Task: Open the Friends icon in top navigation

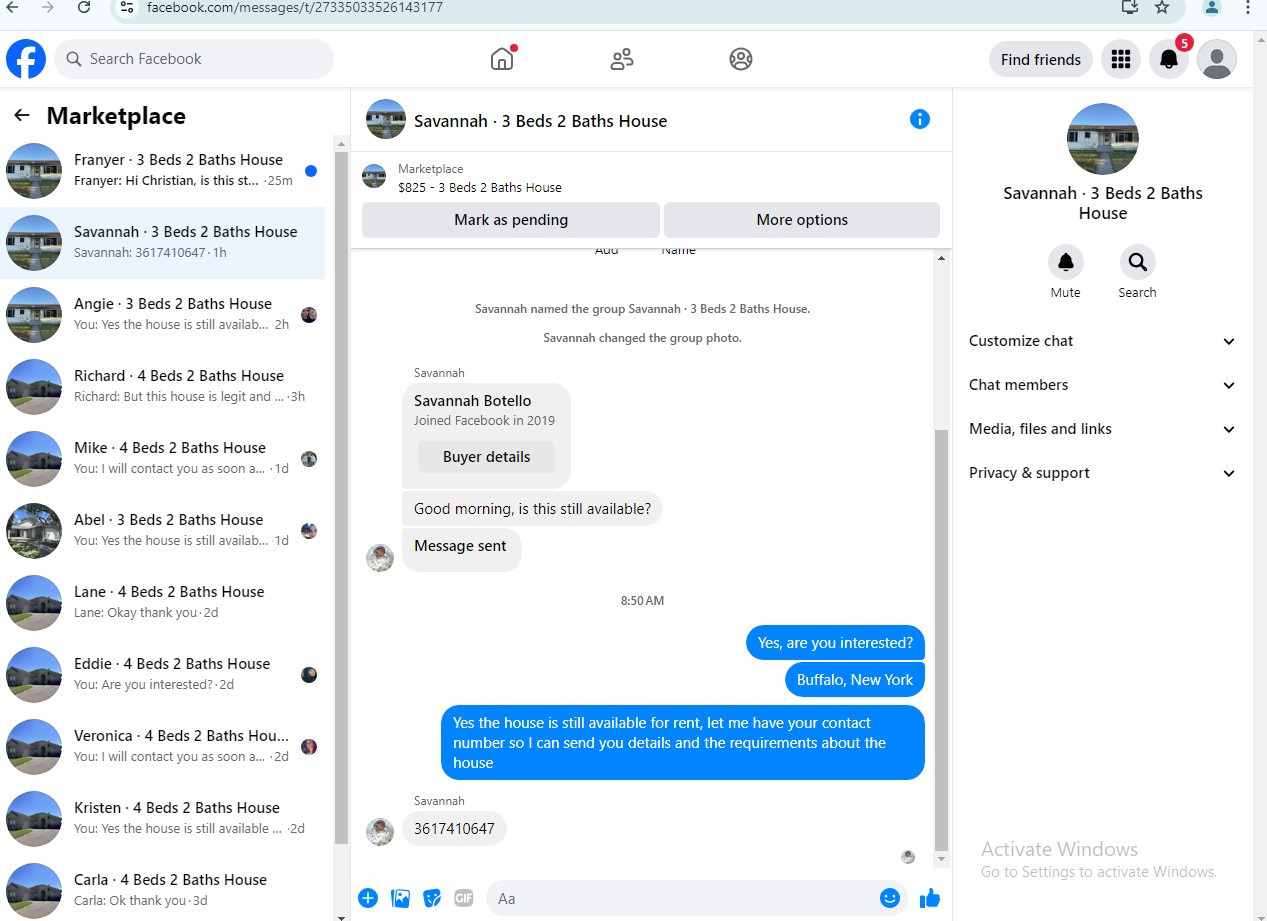Action: click(622, 59)
